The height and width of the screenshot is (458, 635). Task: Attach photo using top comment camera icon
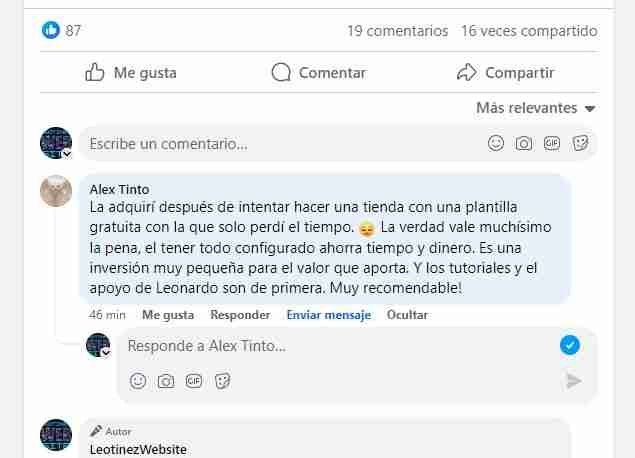[523, 144]
